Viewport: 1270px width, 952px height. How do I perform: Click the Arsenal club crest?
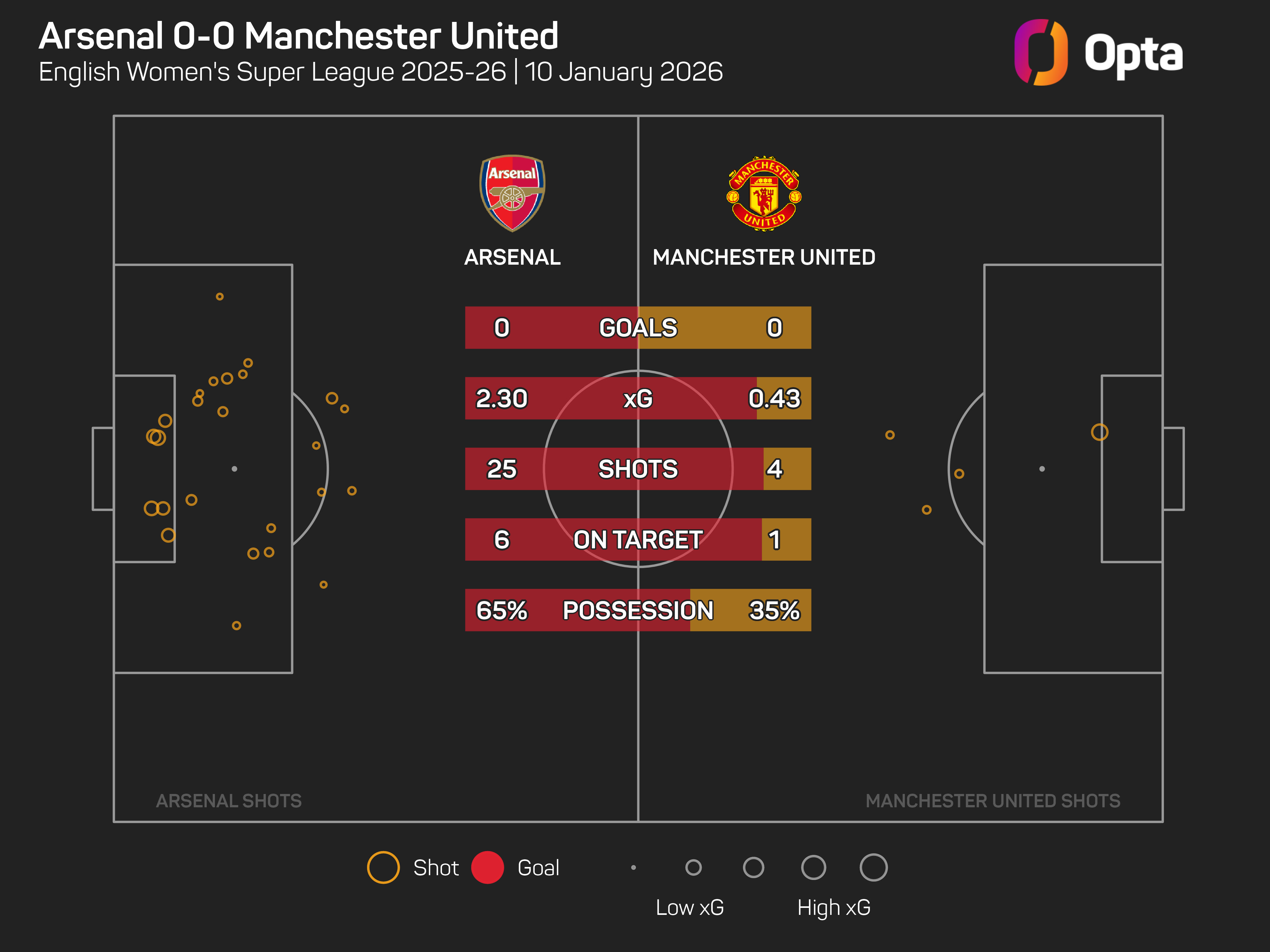click(512, 193)
